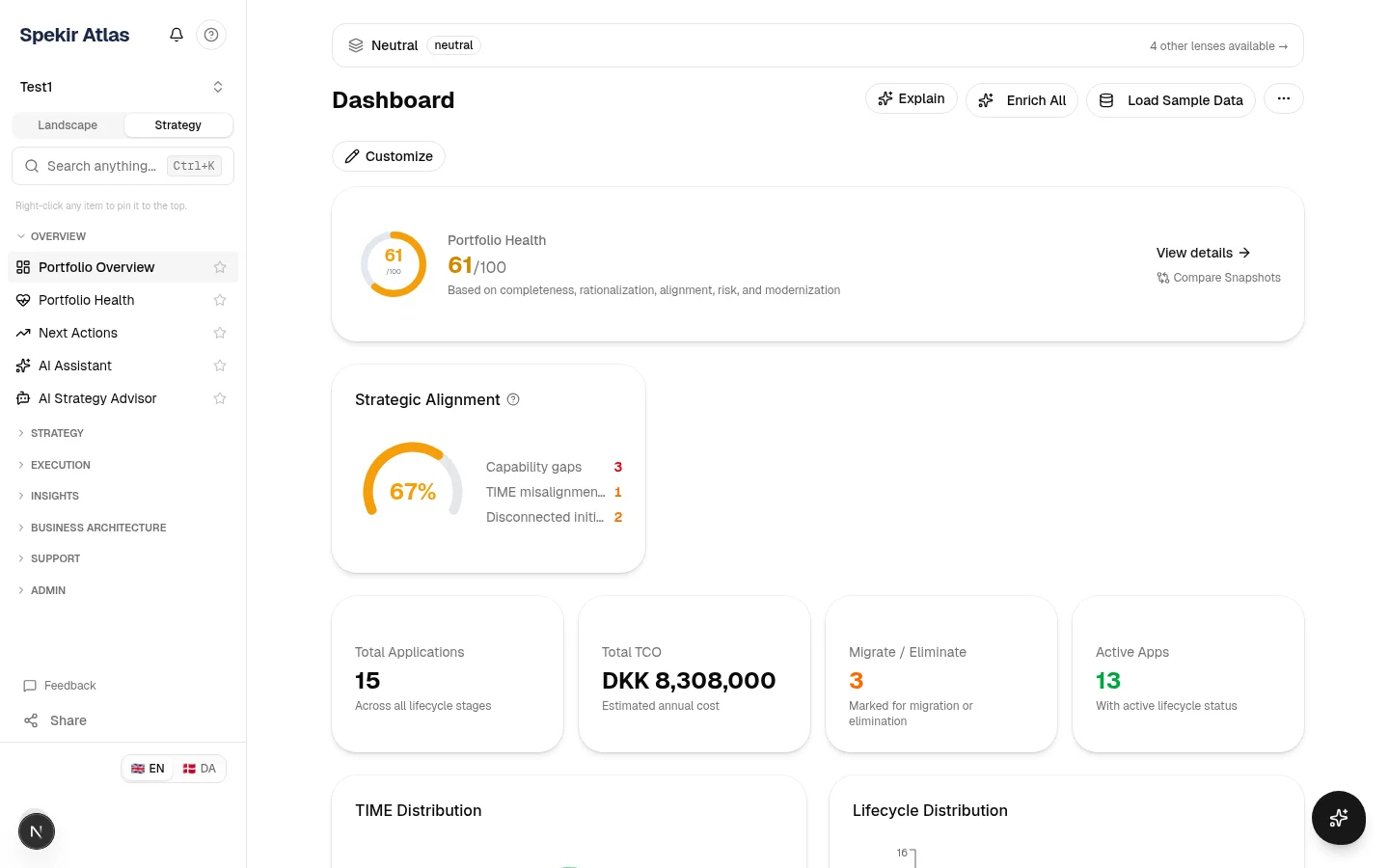Pin Portfolio Overview with its star

pyautogui.click(x=220, y=267)
